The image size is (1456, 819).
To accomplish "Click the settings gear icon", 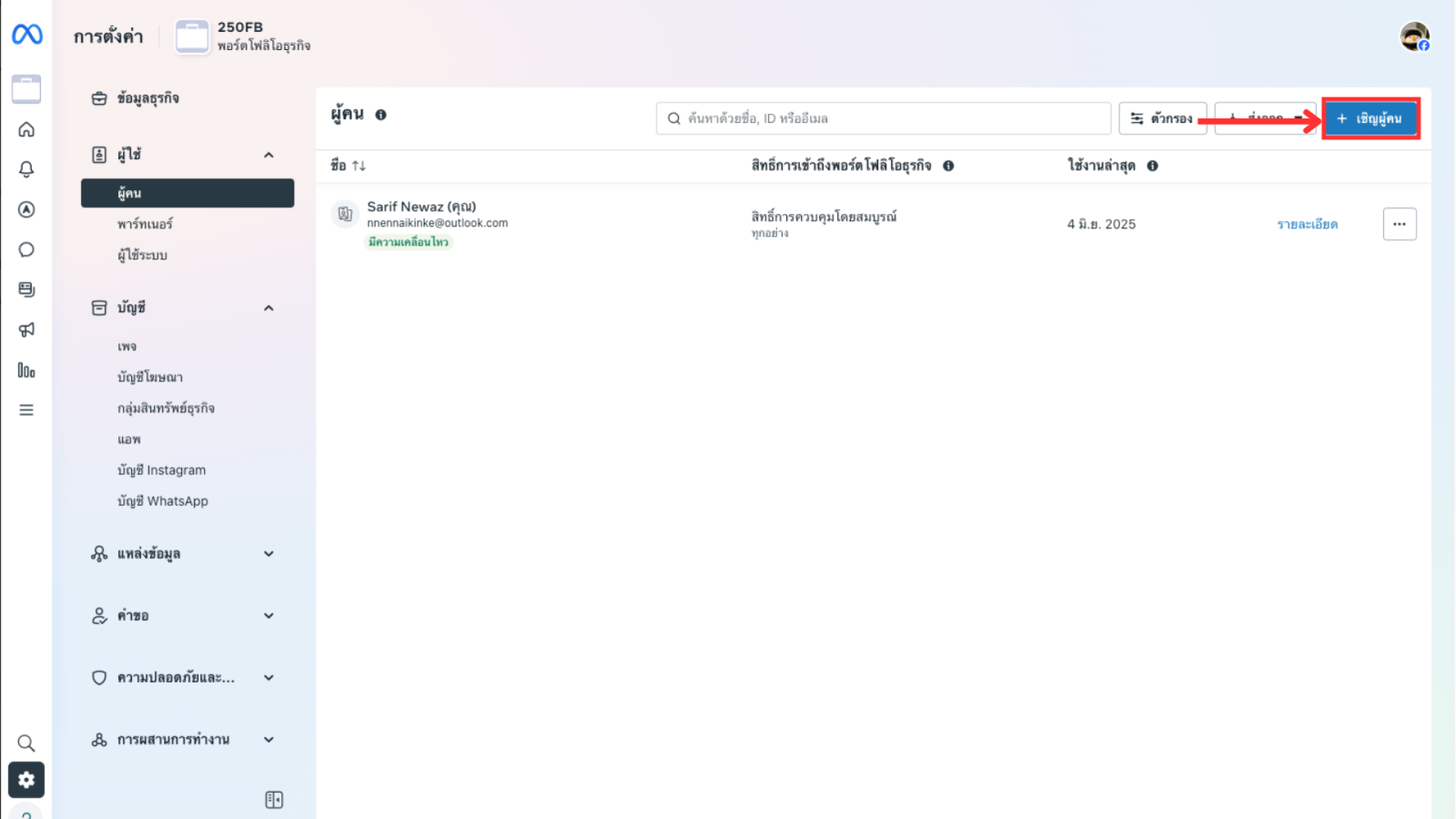I will pyautogui.click(x=26, y=780).
